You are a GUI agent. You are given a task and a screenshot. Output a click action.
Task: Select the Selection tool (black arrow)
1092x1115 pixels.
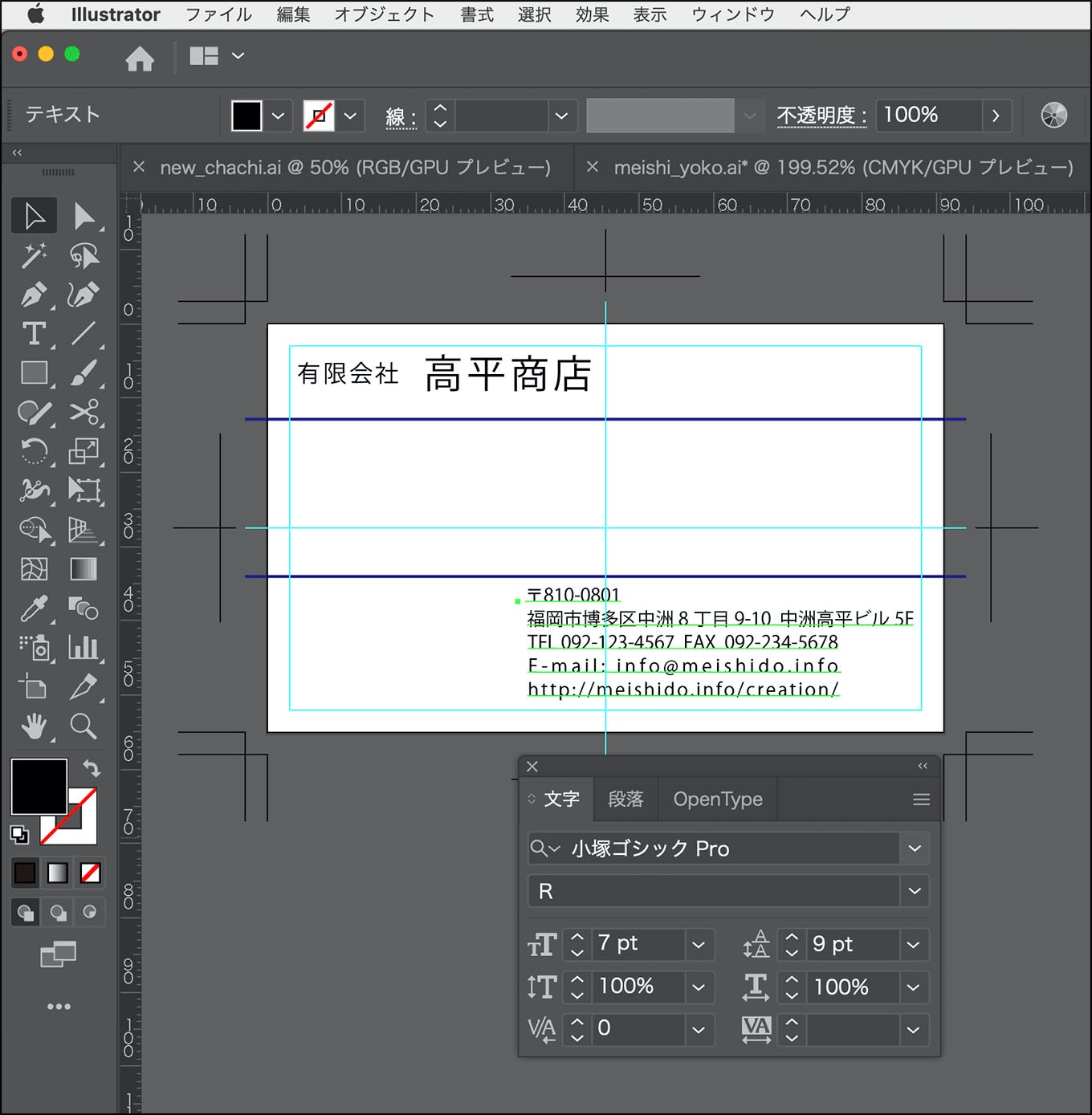click(x=34, y=216)
